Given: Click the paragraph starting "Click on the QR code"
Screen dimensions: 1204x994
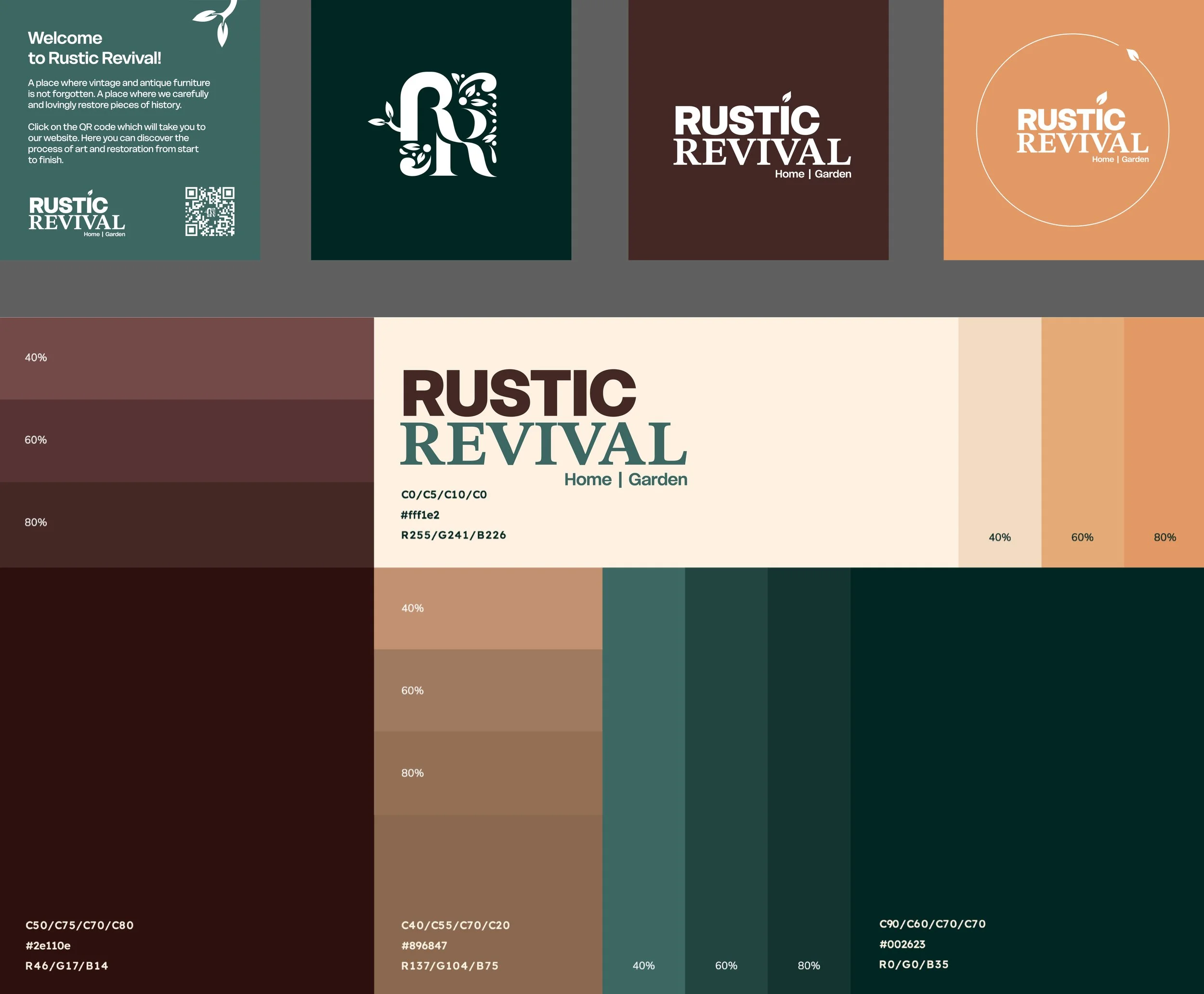Looking at the screenshot, I should point(117,143).
